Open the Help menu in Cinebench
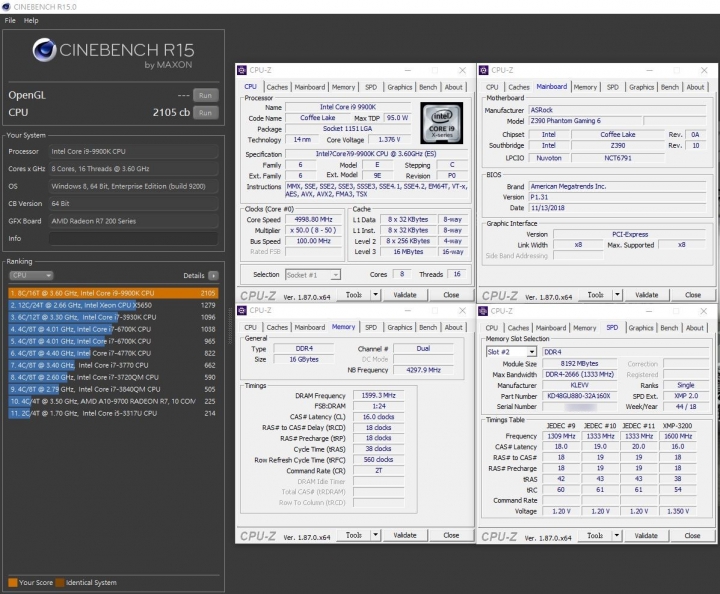This screenshot has height=594, width=720. pos(31,20)
